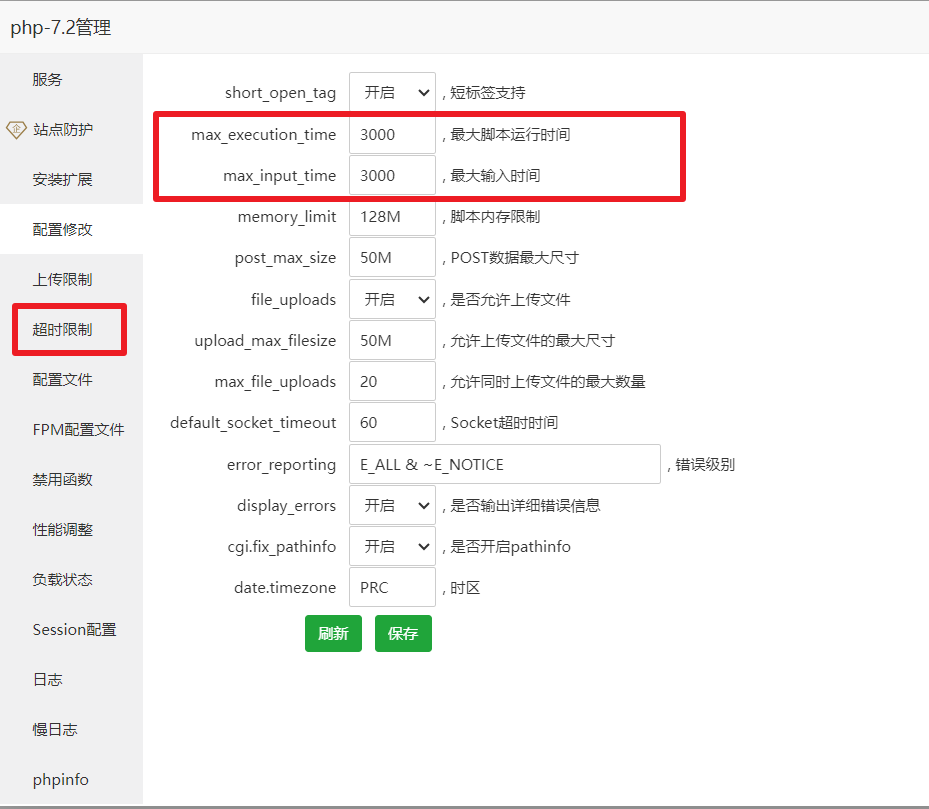Click the error_reporting text field
This screenshot has height=809, width=929.
[x=504, y=465]
